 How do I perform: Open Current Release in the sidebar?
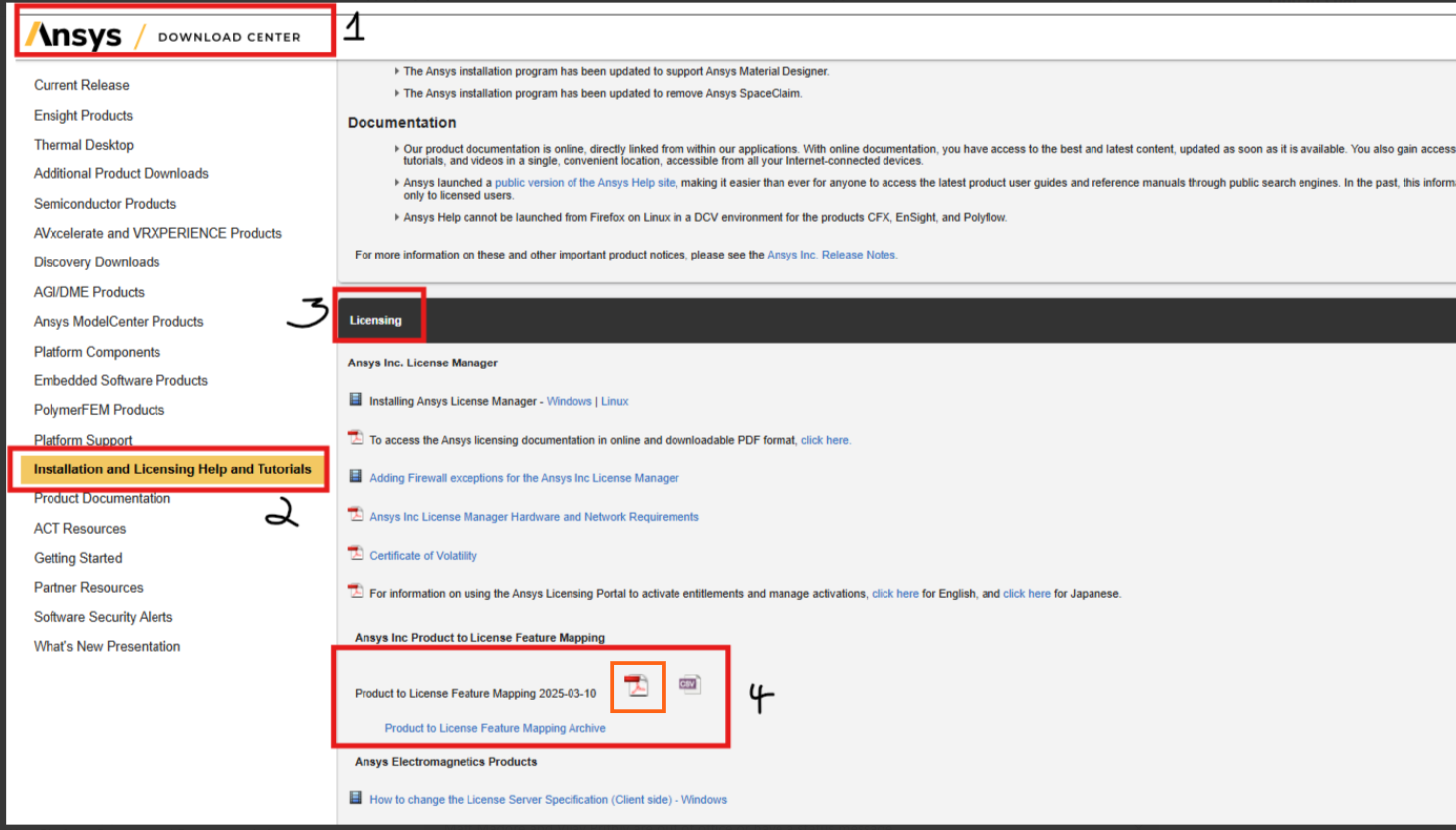tap(81, 85)
